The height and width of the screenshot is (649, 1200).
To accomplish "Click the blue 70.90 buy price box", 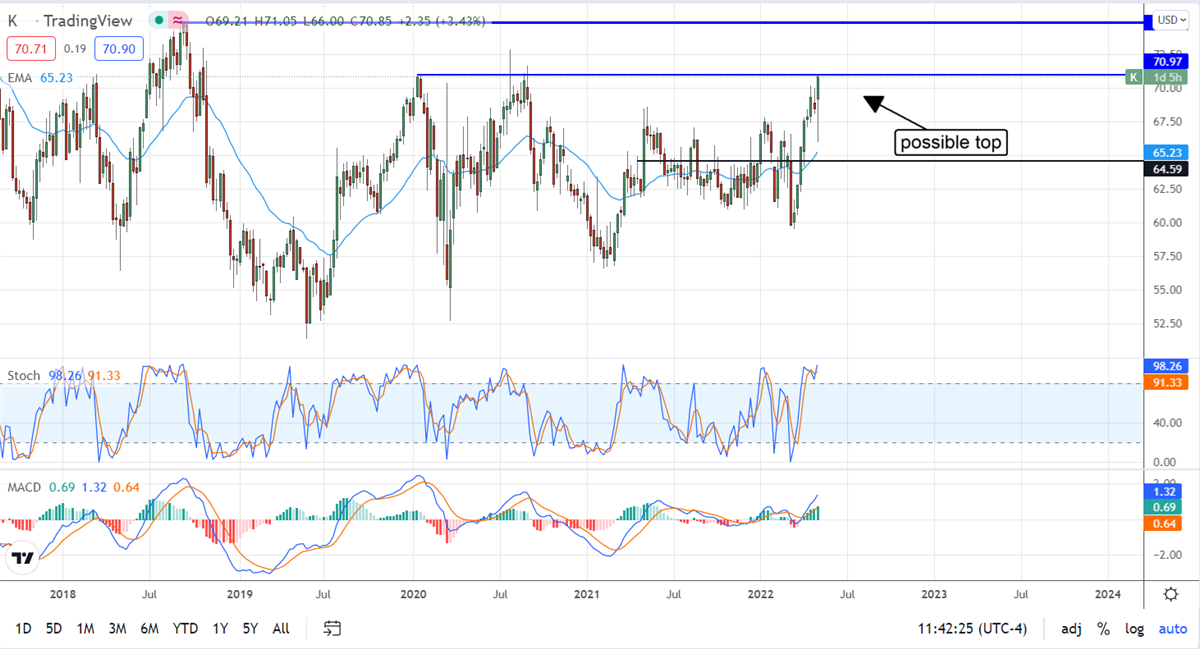I will click(117, 47).
